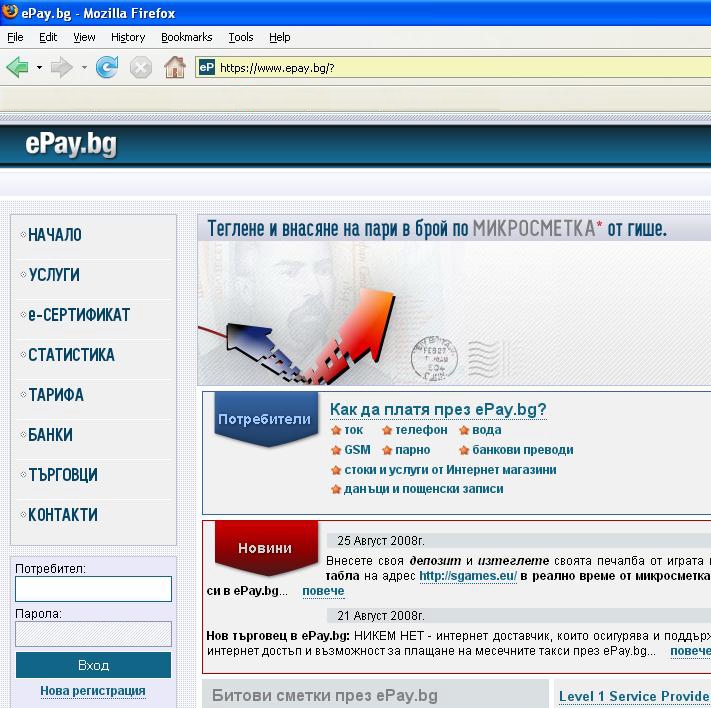Click the ток payment link
Viewport: 711px width, 708px height.
354,430
